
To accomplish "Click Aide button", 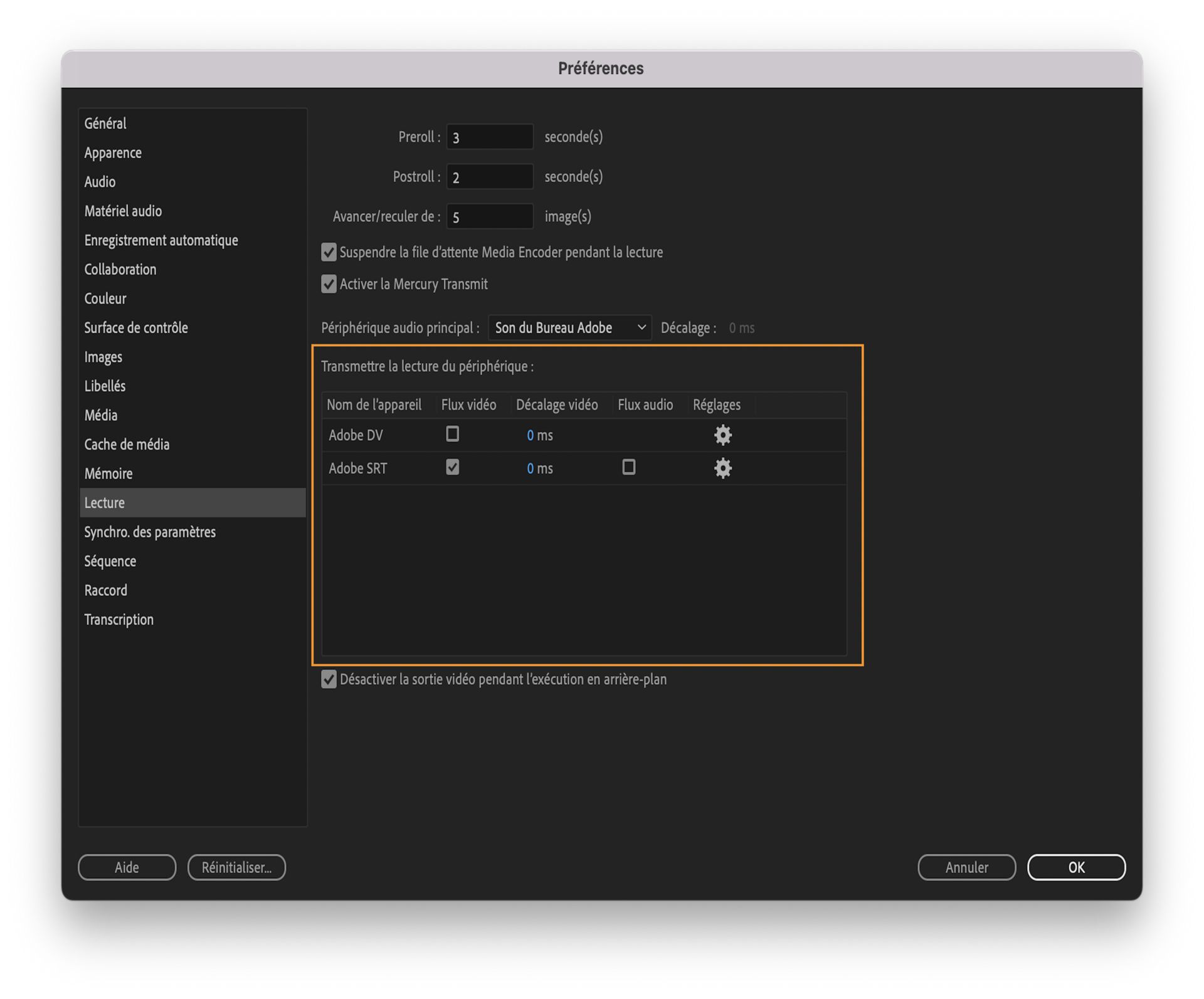I will tap(127, 866).
